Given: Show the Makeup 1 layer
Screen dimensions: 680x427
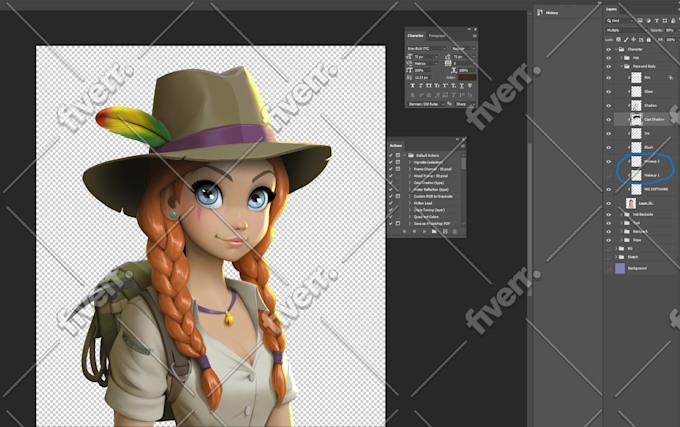Looking at the screenshot, I should (608, 175).
